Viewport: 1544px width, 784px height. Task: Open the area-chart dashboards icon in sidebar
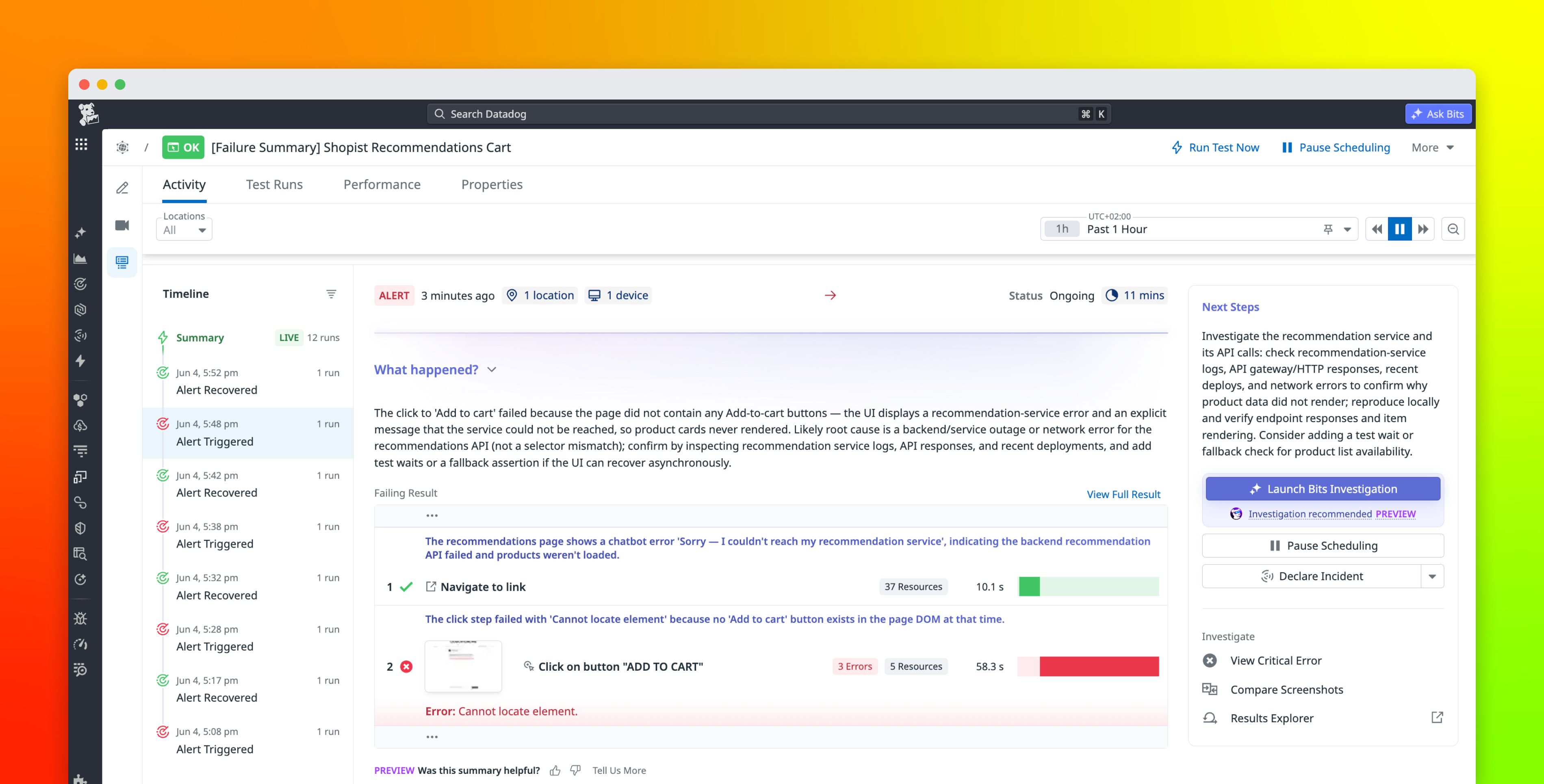coord(80,258)
